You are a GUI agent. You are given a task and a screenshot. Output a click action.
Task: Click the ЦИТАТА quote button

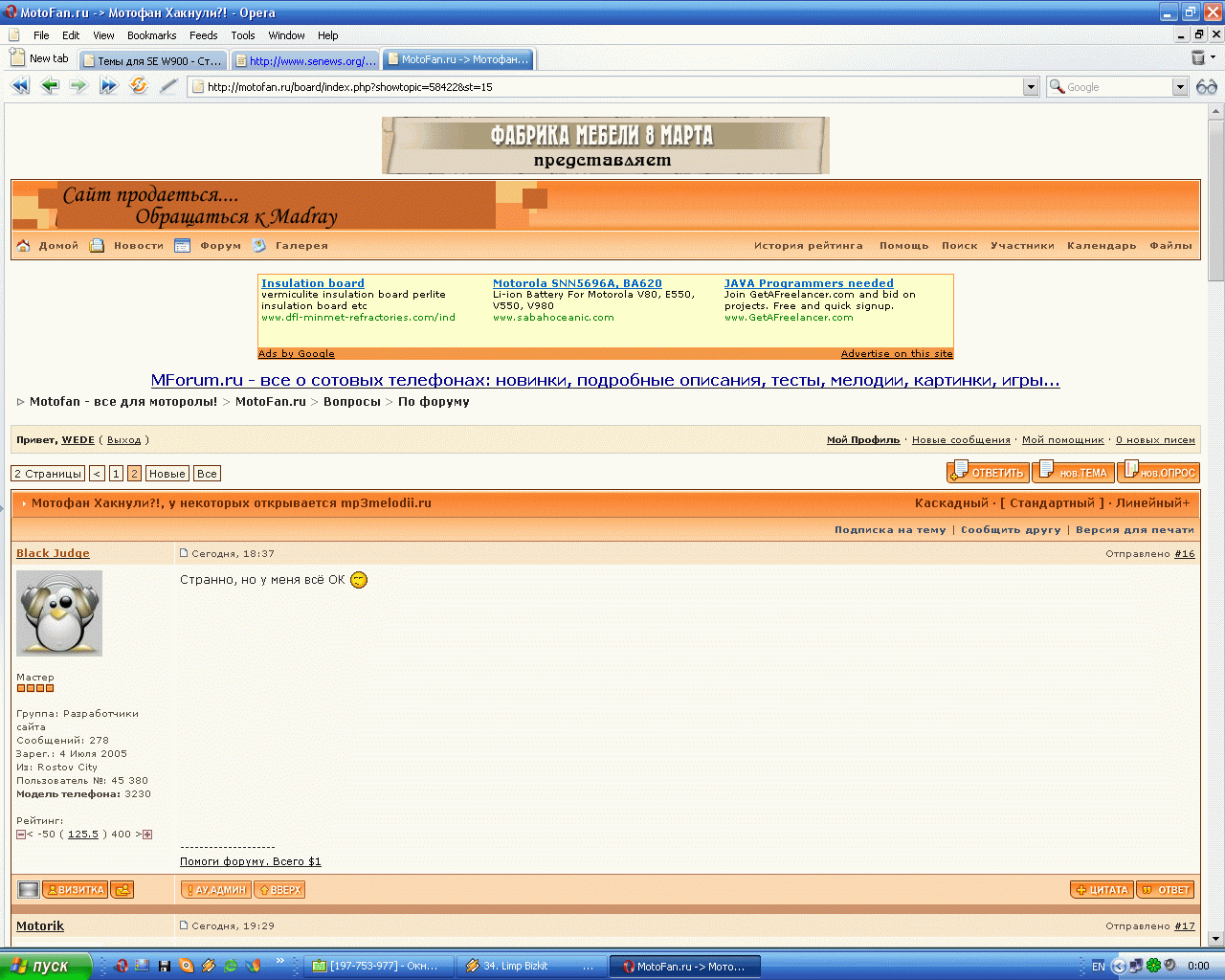click(x=1102, y=890)
